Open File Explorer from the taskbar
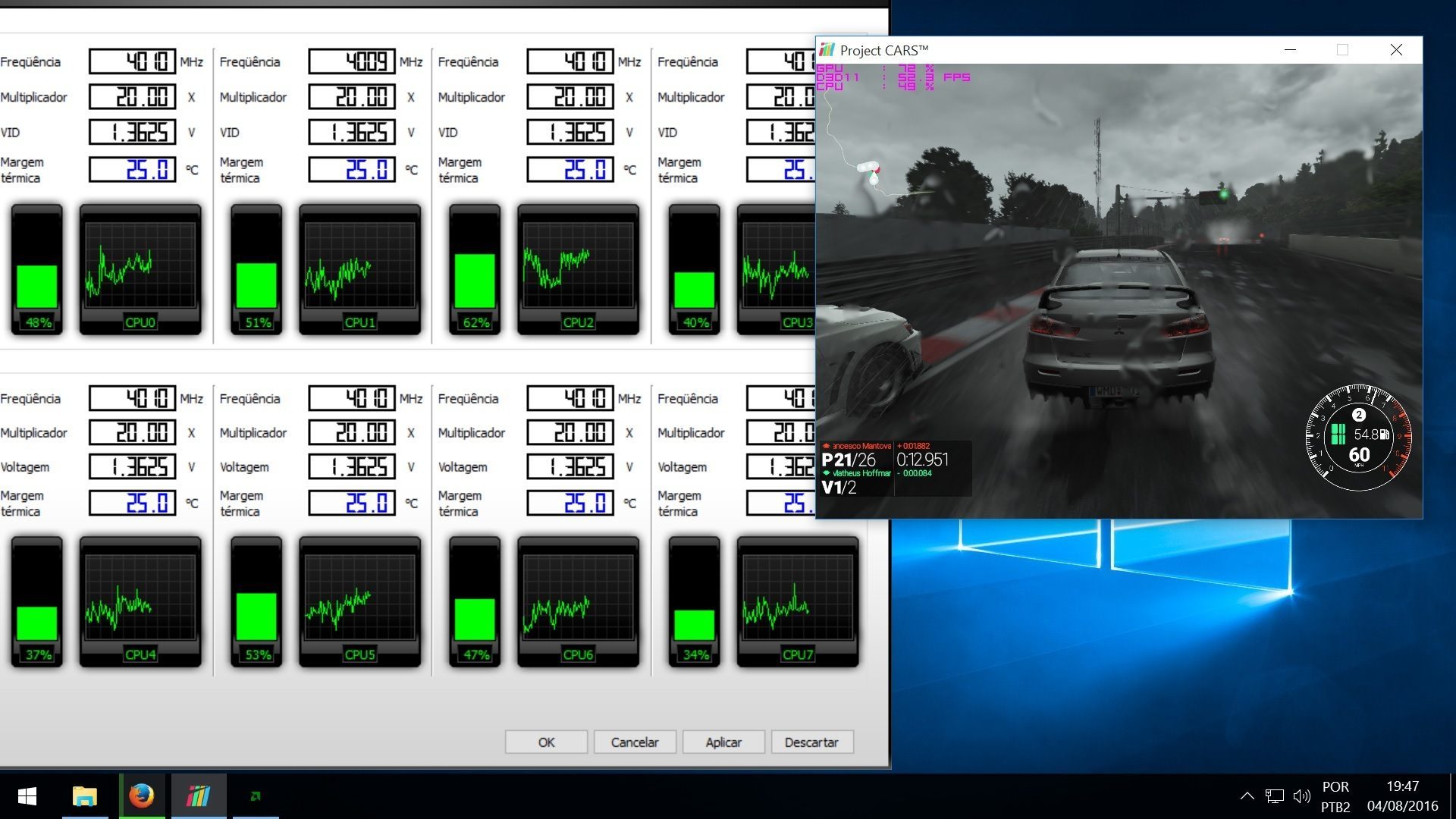The image size is (1456, 819). coord(85,796)
